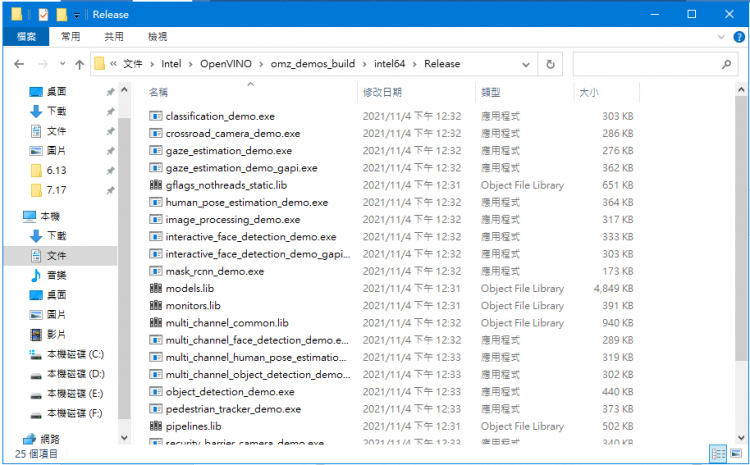Go up one folder level
Image resolution: width=750 pixels, height=465 pixels.
tap(78, 64)
